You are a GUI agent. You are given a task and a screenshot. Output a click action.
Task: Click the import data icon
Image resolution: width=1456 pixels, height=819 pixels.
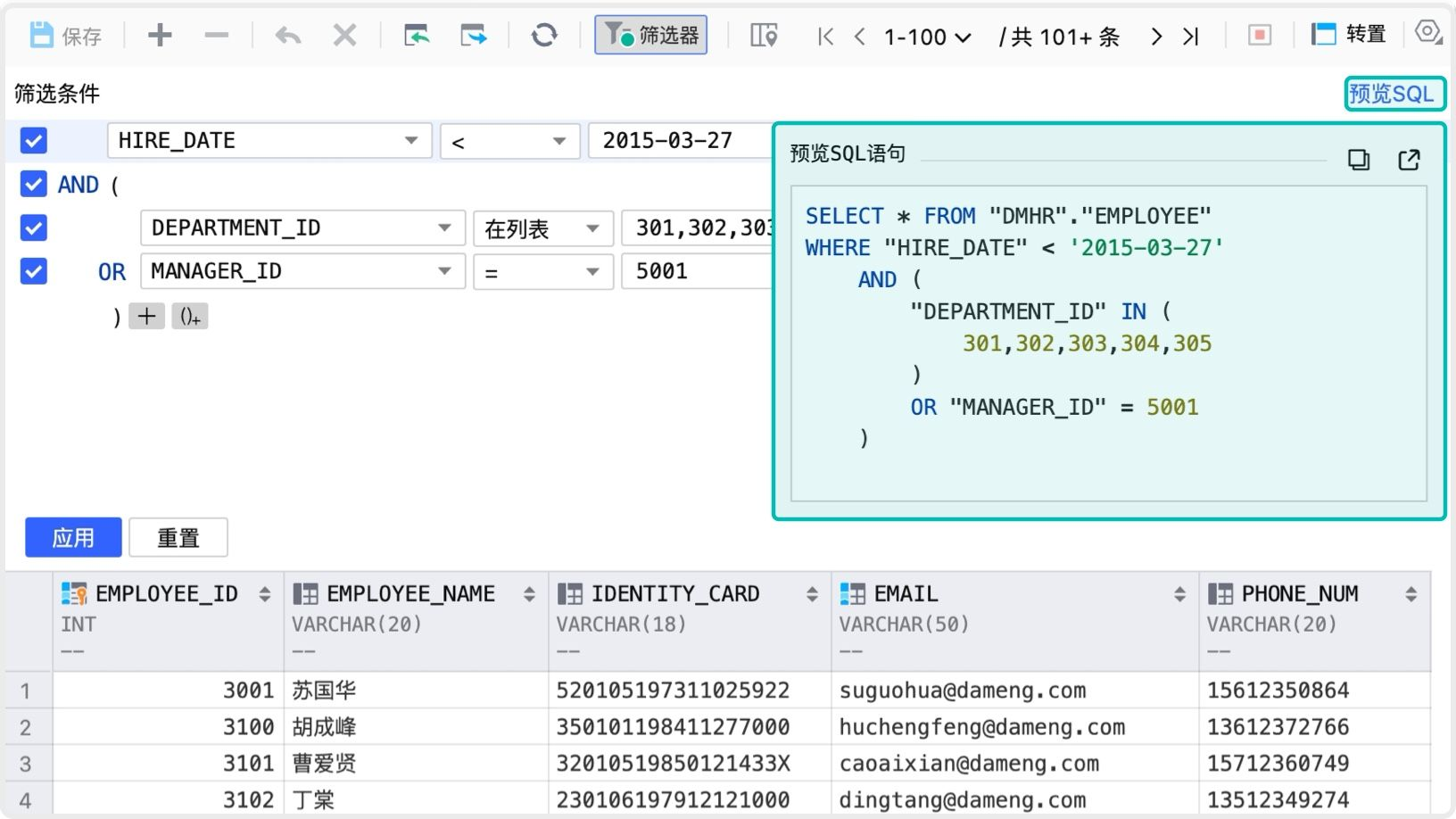(x=417, y=36)
